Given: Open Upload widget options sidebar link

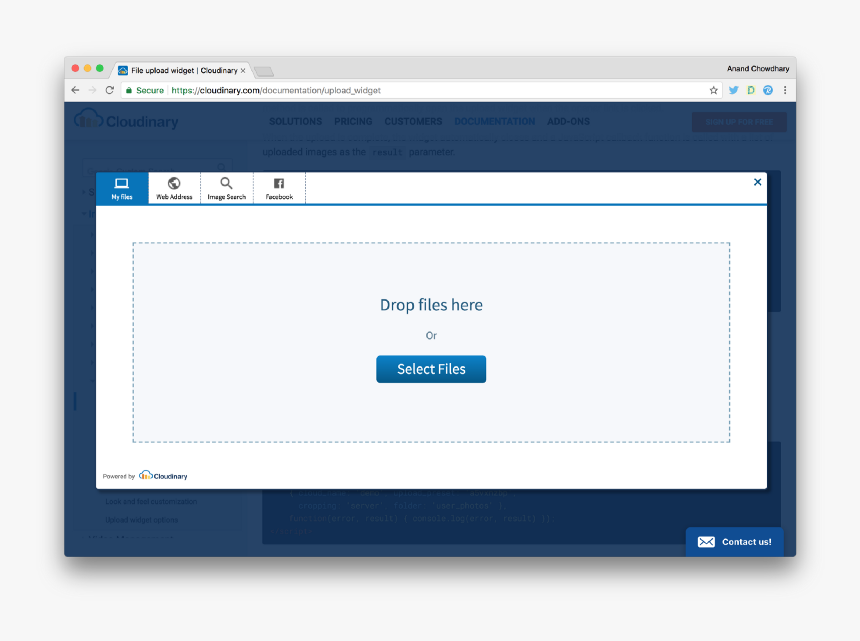Looking at the screenshot, I should click(x=142, y=520).
